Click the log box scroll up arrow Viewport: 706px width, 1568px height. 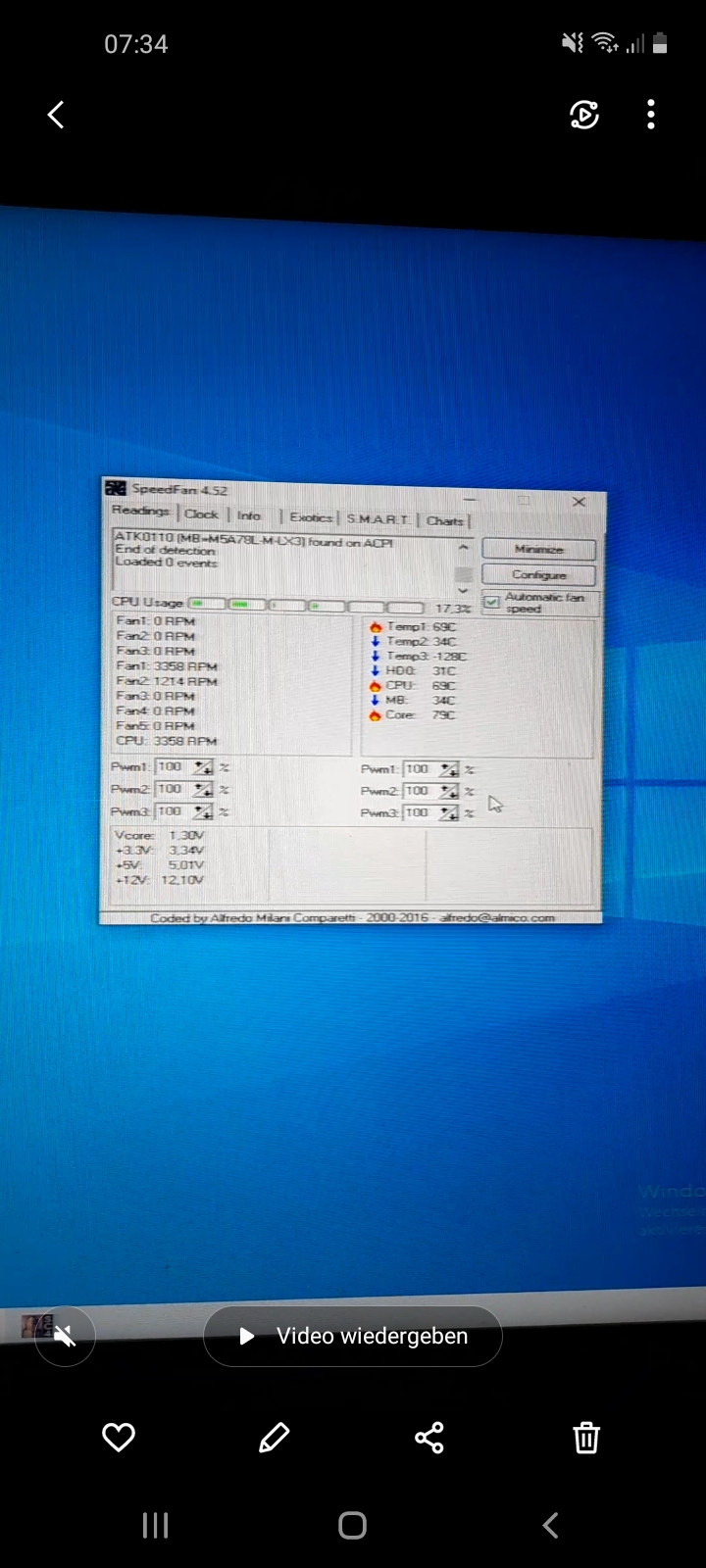(463, 548)
